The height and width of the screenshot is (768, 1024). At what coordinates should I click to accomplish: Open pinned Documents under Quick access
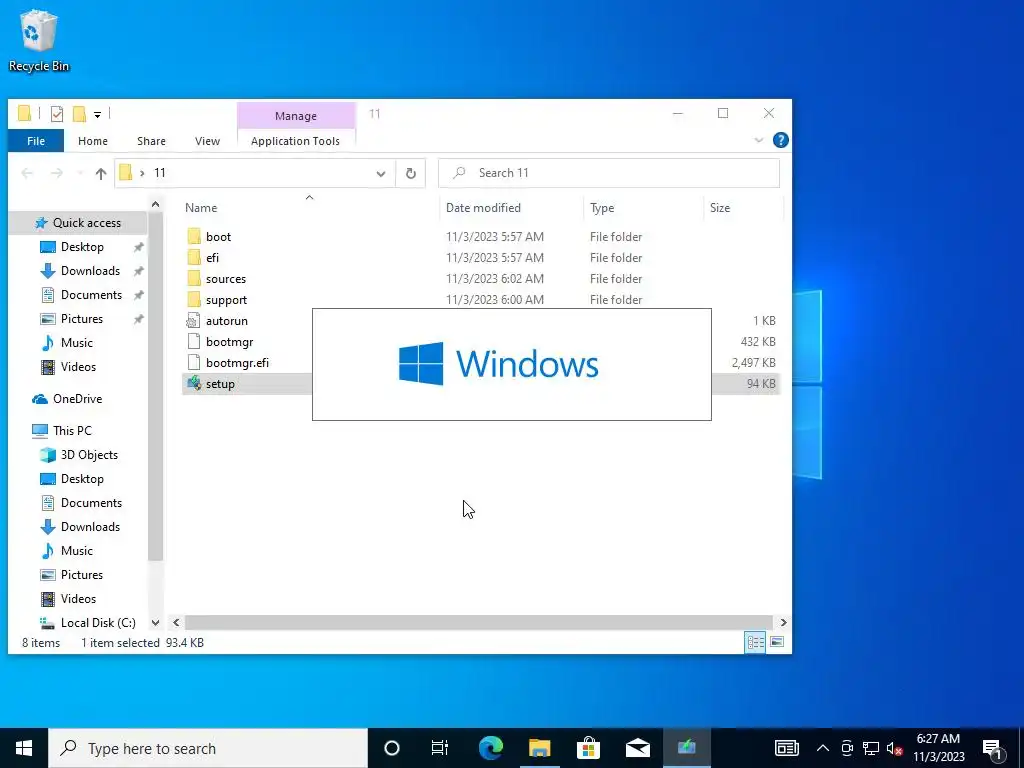[91, 295]
